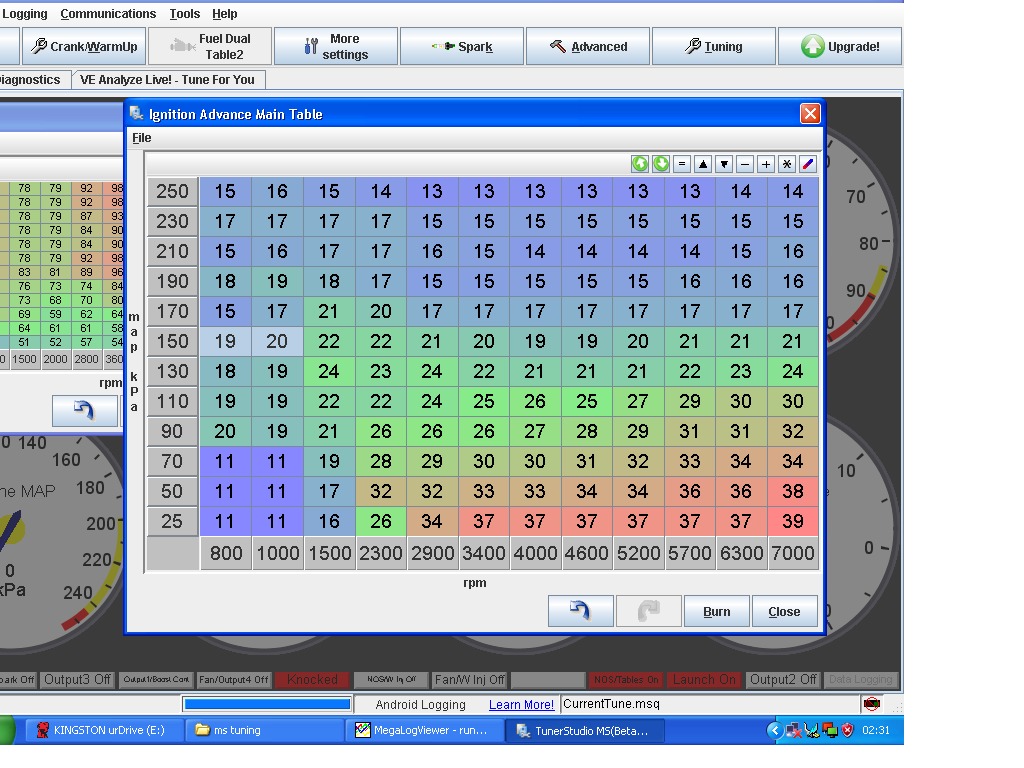The image size is (1024, 768).
Task: Switch to VE Analyze Live tab
Action: (x=168, y=80)
